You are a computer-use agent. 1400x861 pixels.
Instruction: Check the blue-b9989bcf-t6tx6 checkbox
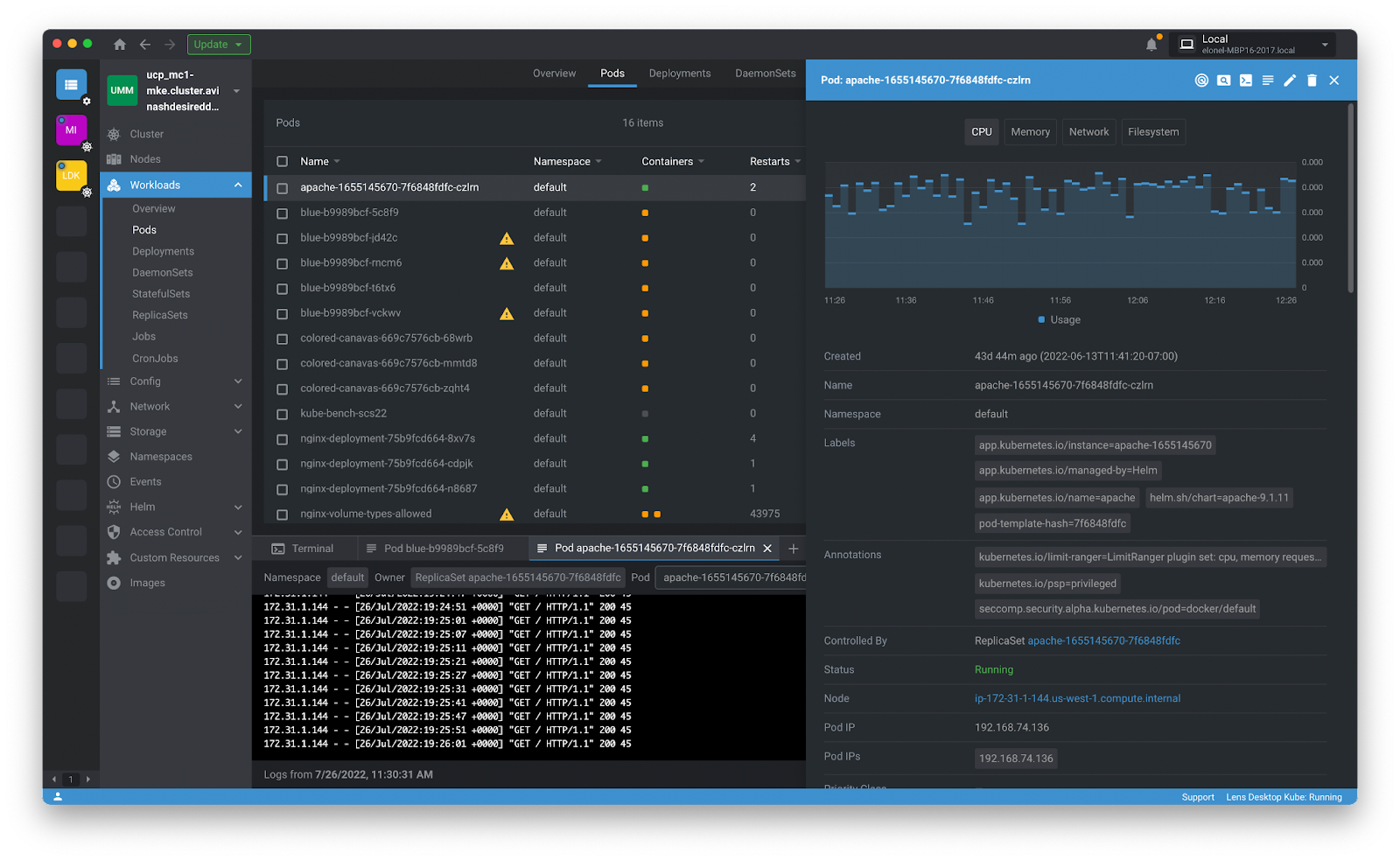(x=282, y=289)
